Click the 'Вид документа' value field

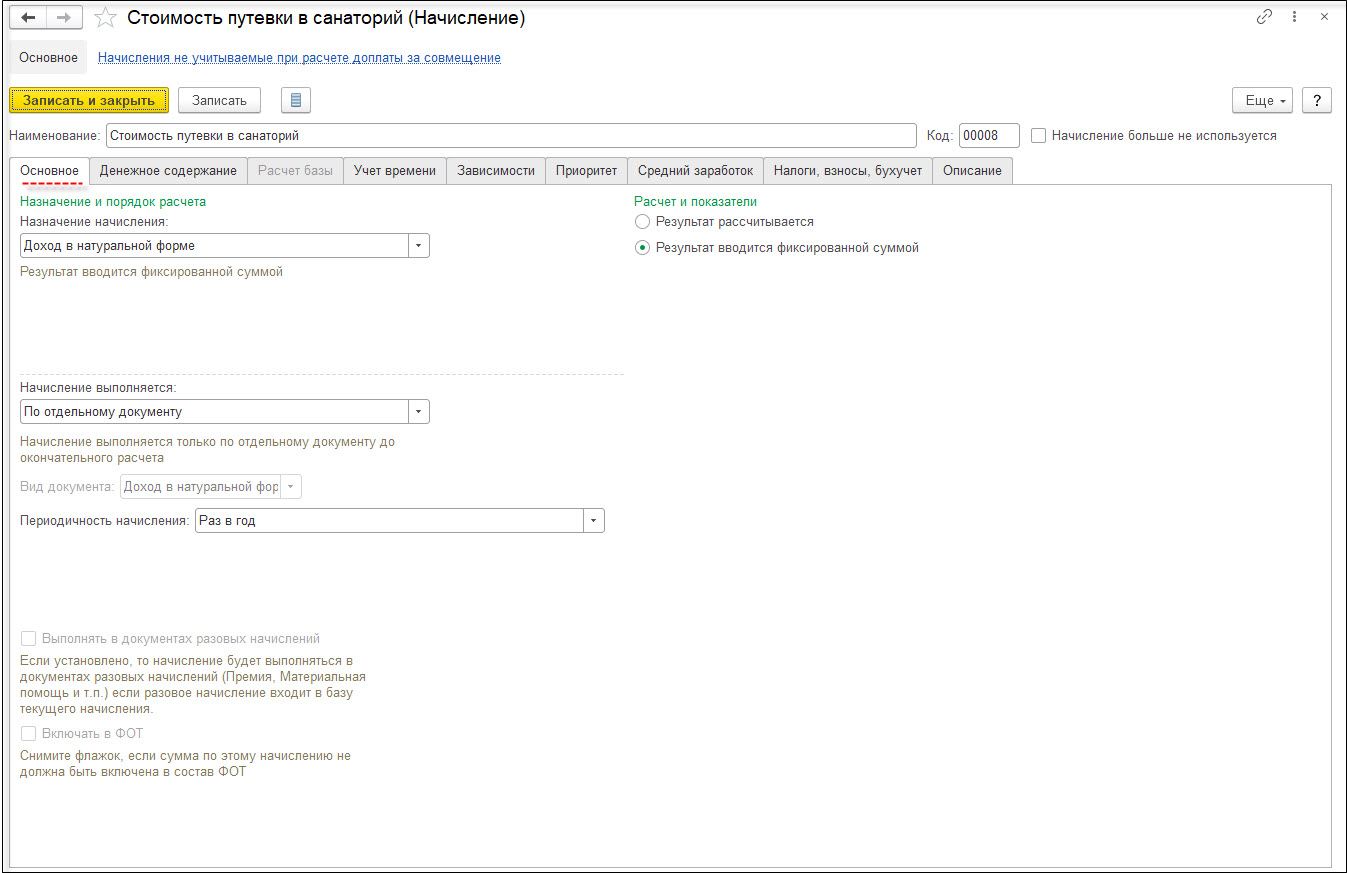click(x=201, y=487)
